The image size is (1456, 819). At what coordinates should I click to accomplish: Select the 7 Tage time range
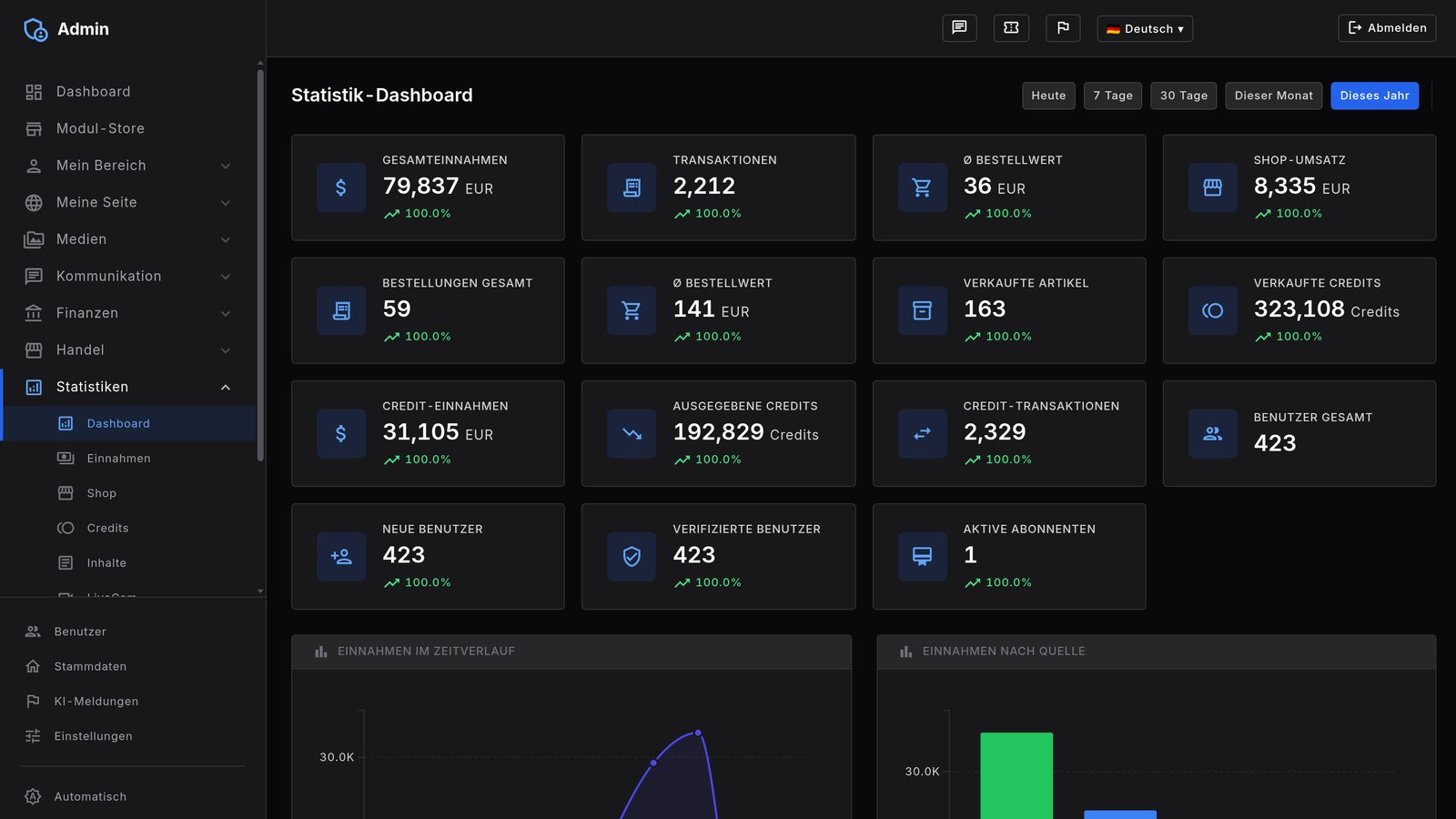pos(1113,96)
